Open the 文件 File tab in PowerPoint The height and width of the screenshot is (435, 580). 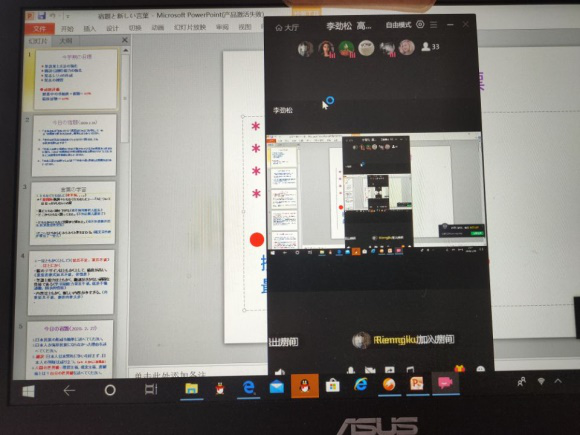click(x=40, y=28)
